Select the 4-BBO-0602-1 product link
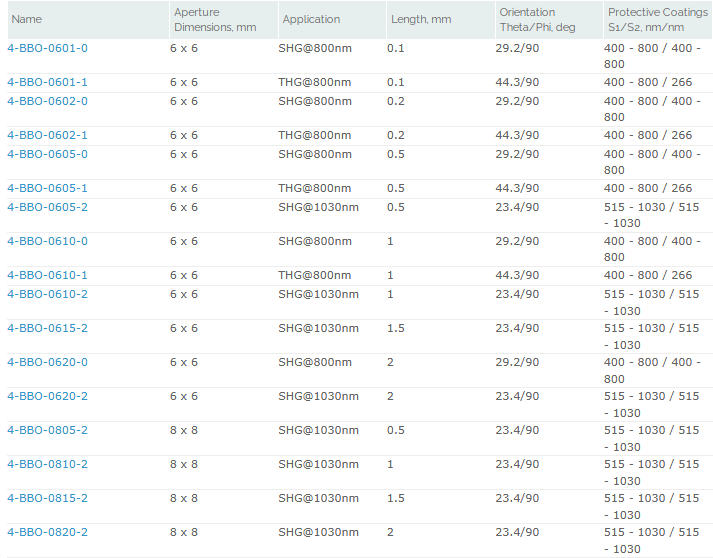The height and width of the screenshot is (558, 713). click(x=47, y=135)
